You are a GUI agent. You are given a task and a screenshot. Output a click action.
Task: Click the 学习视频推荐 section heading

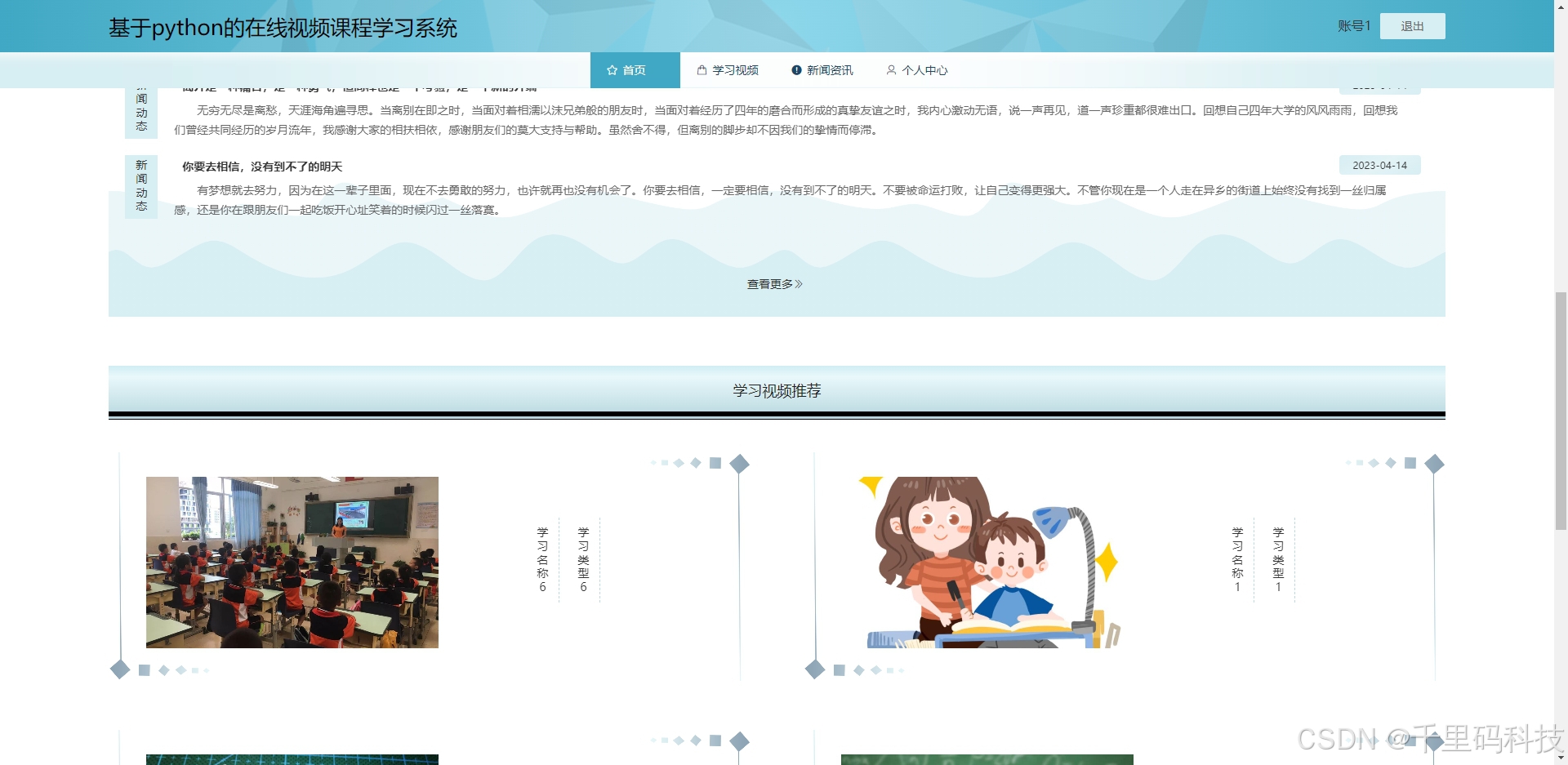777,391
